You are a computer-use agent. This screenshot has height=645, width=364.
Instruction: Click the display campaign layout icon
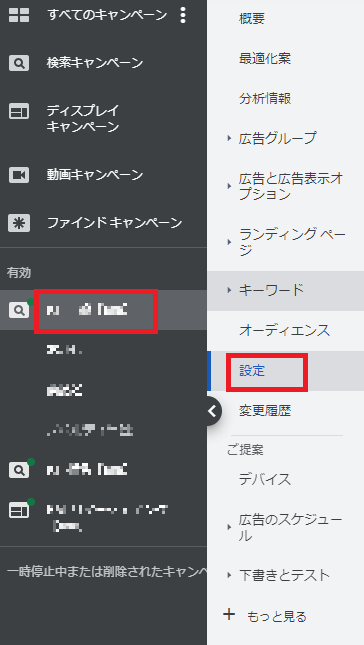(x=19, y=111)
